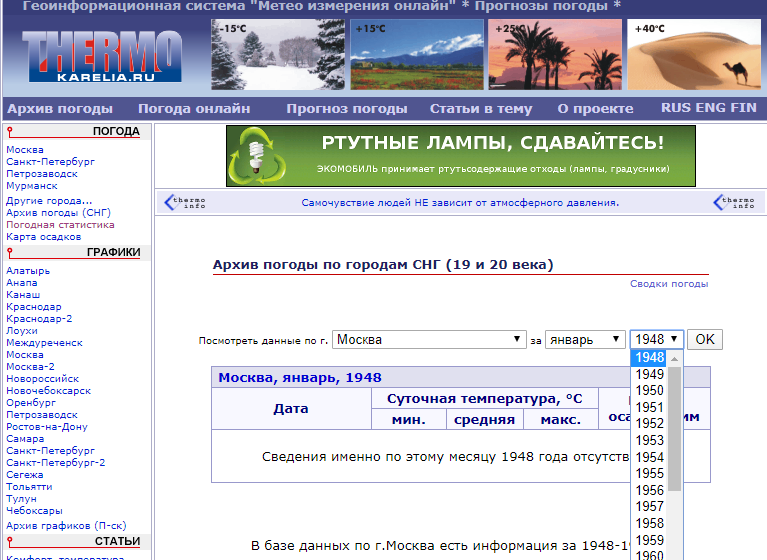Open the +40°C desert camel image
The image size is (767, 560).
pyautogui.click(x=694, y=54)
